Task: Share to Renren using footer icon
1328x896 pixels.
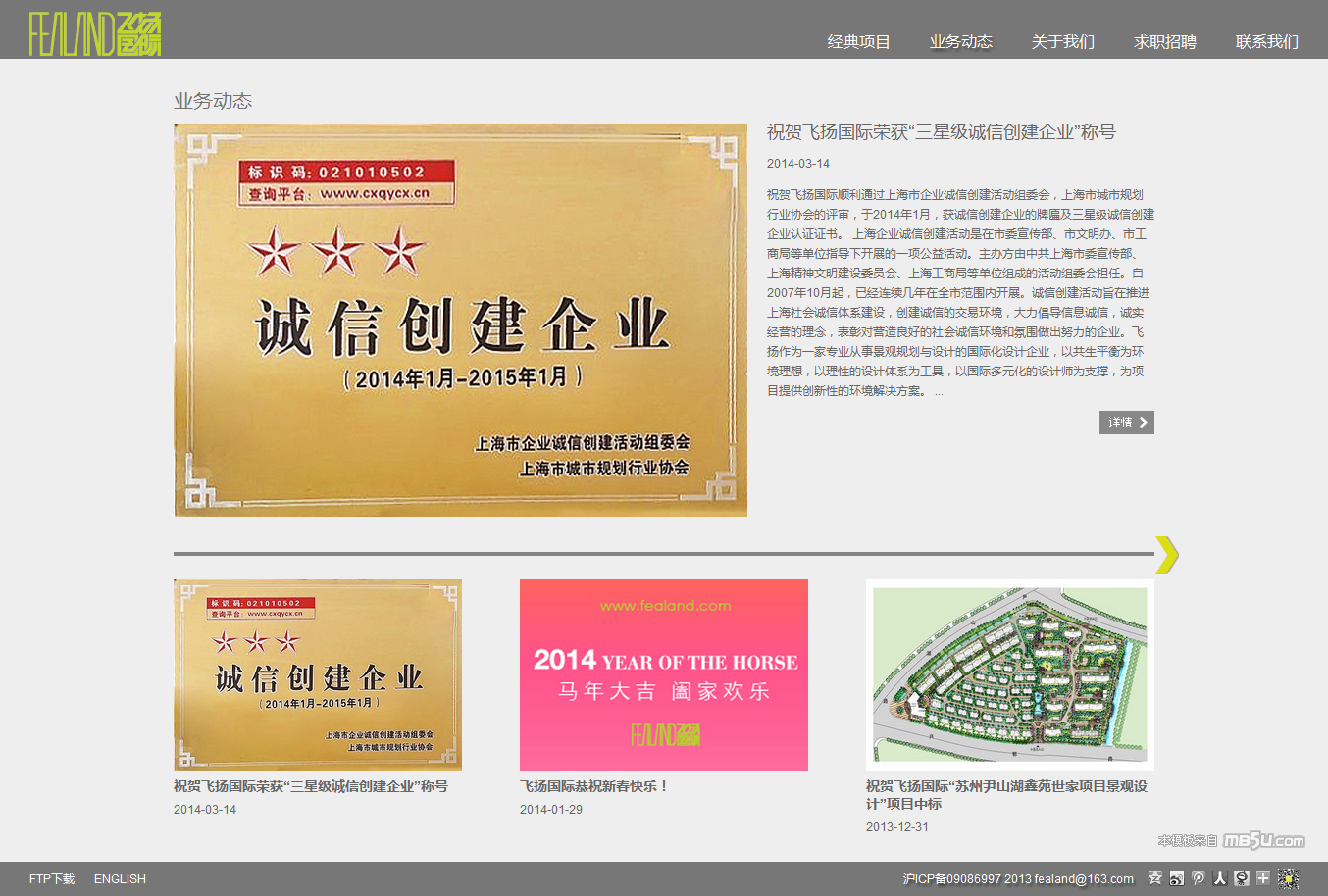Action: click(1220, 878)
